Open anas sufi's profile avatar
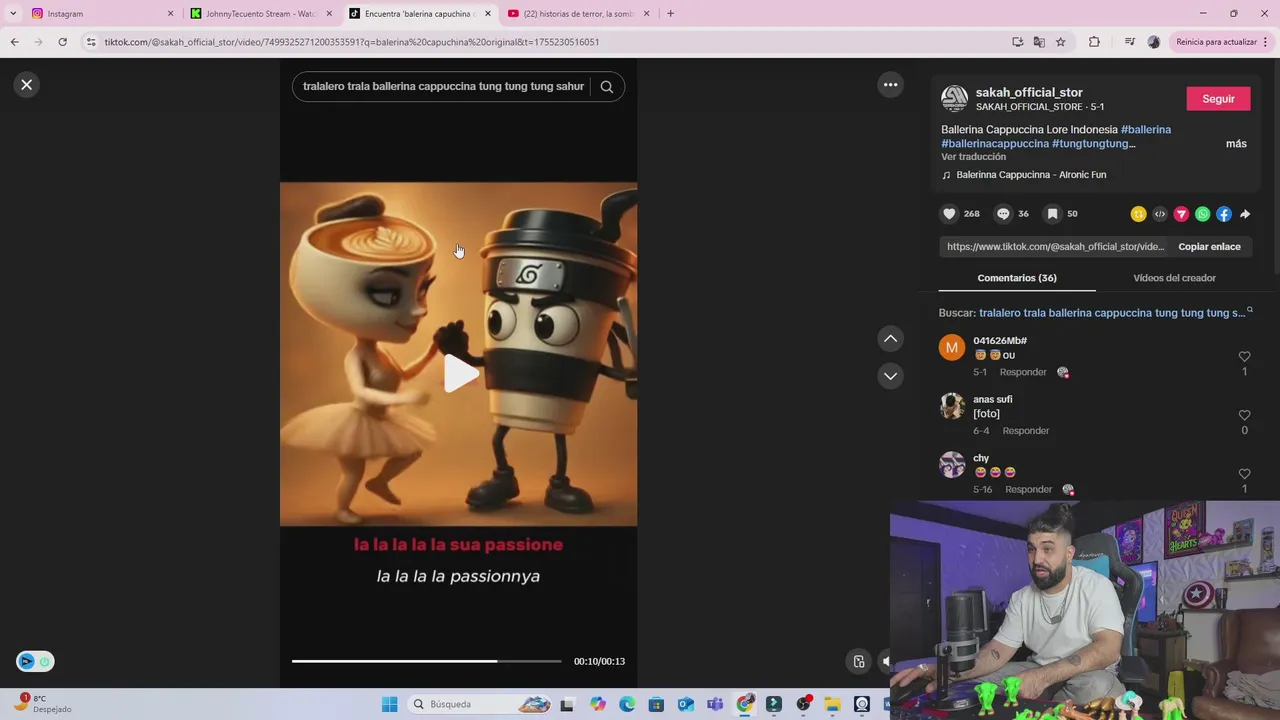This screenshot has width=1280, height=720. pos(952,407)
